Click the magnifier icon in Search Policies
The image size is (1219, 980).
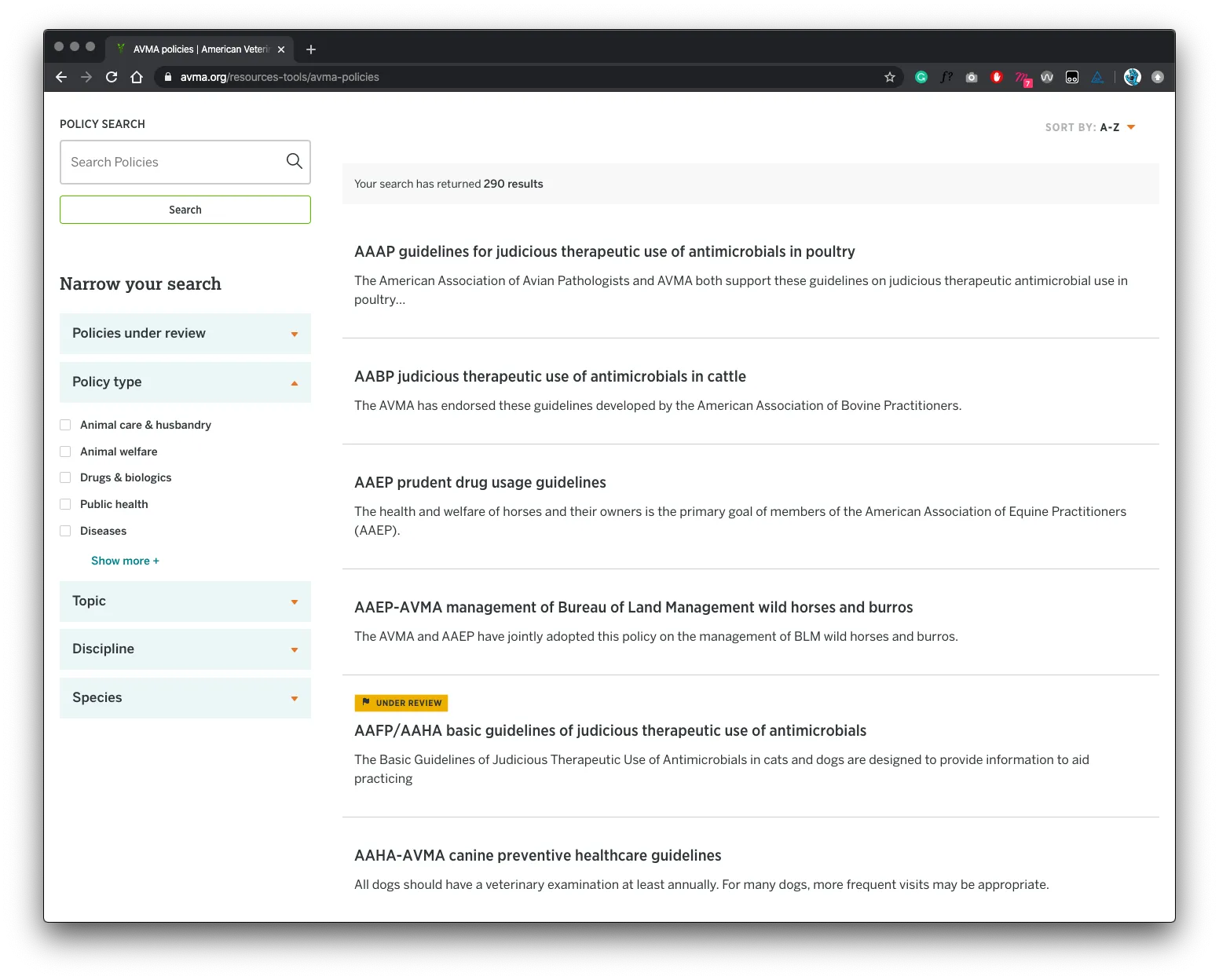pos(295,161)
